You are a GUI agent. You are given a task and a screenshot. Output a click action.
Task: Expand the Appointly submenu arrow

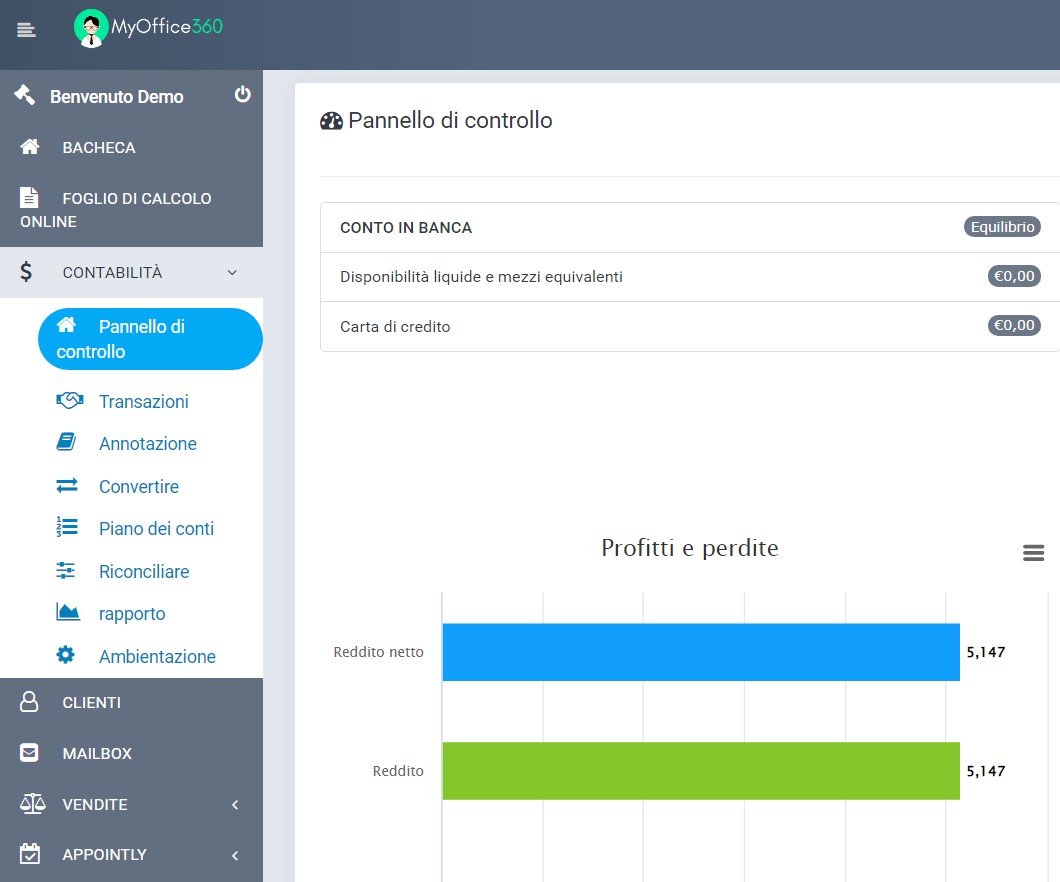click(235, 855)
